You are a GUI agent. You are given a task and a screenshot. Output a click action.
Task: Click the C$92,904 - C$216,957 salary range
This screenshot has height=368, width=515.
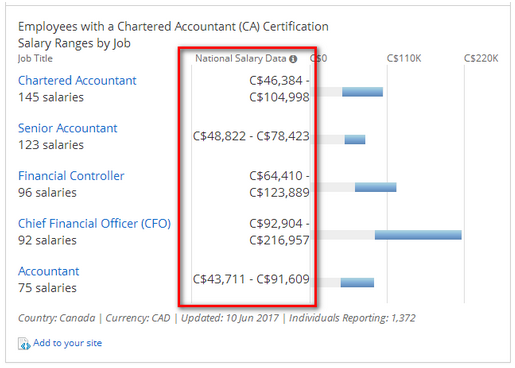tap(279, 232)
